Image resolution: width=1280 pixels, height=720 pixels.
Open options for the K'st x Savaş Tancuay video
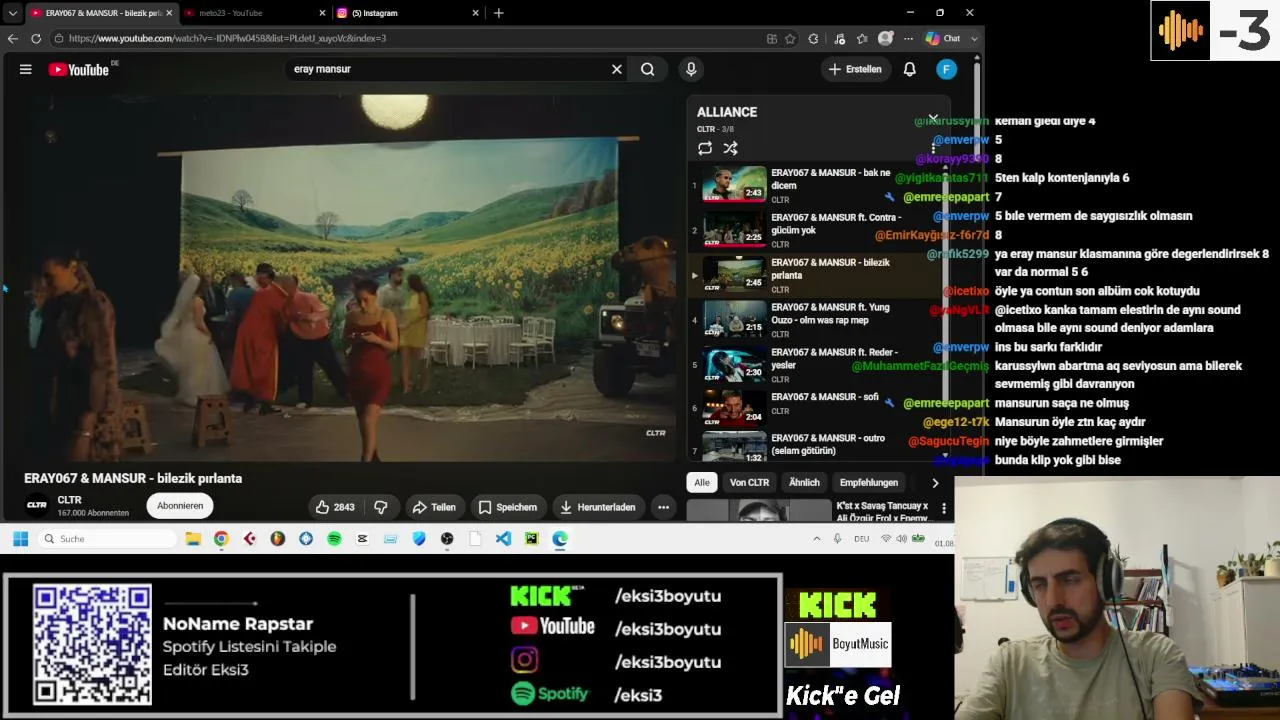pos(943,509)
